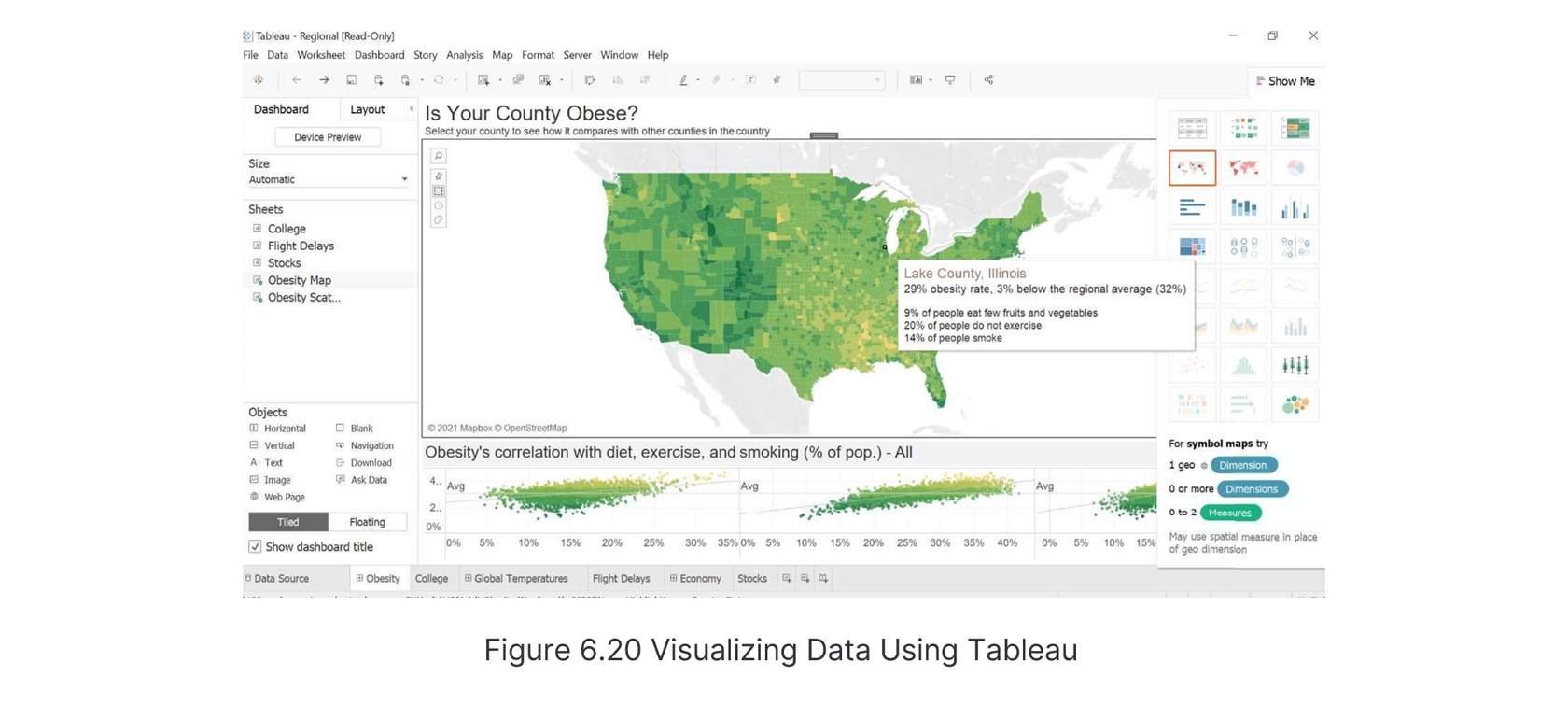Open the empty fit dropdown in toolbar
The width and height of the screenshot is (1568, 704).
842,80
